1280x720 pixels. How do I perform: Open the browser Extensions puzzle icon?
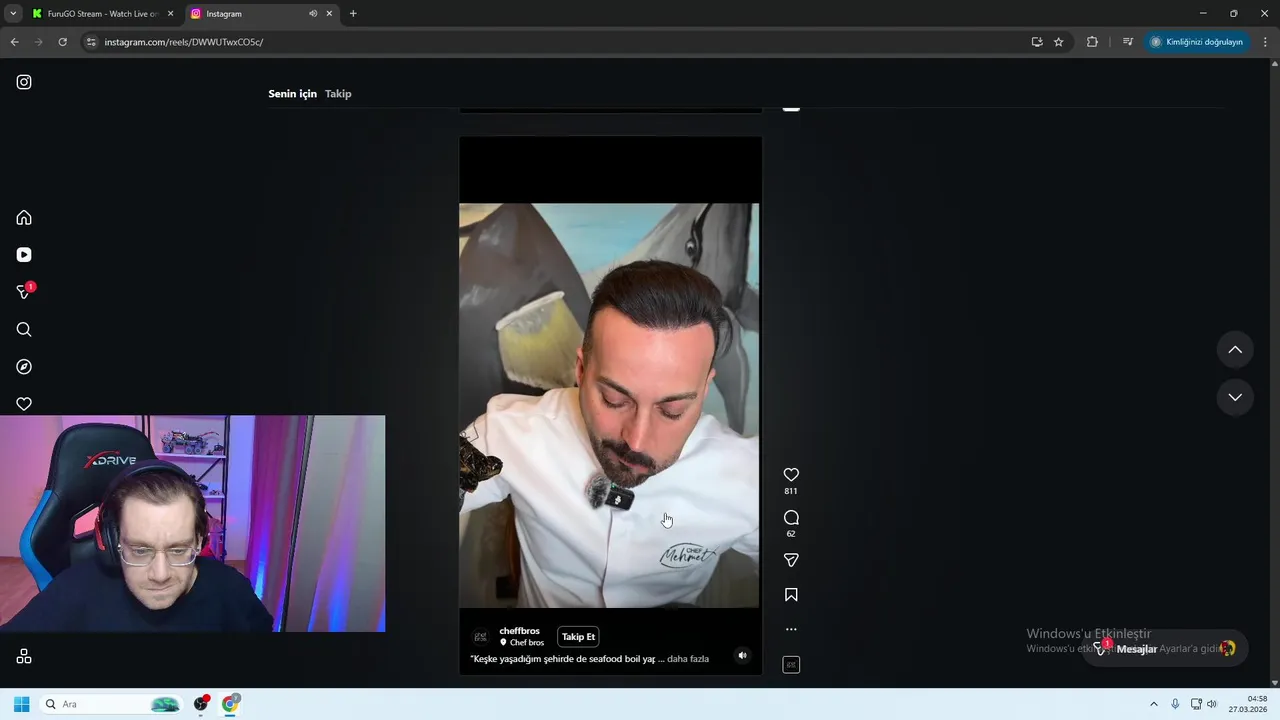click(x=1092, y=42)
